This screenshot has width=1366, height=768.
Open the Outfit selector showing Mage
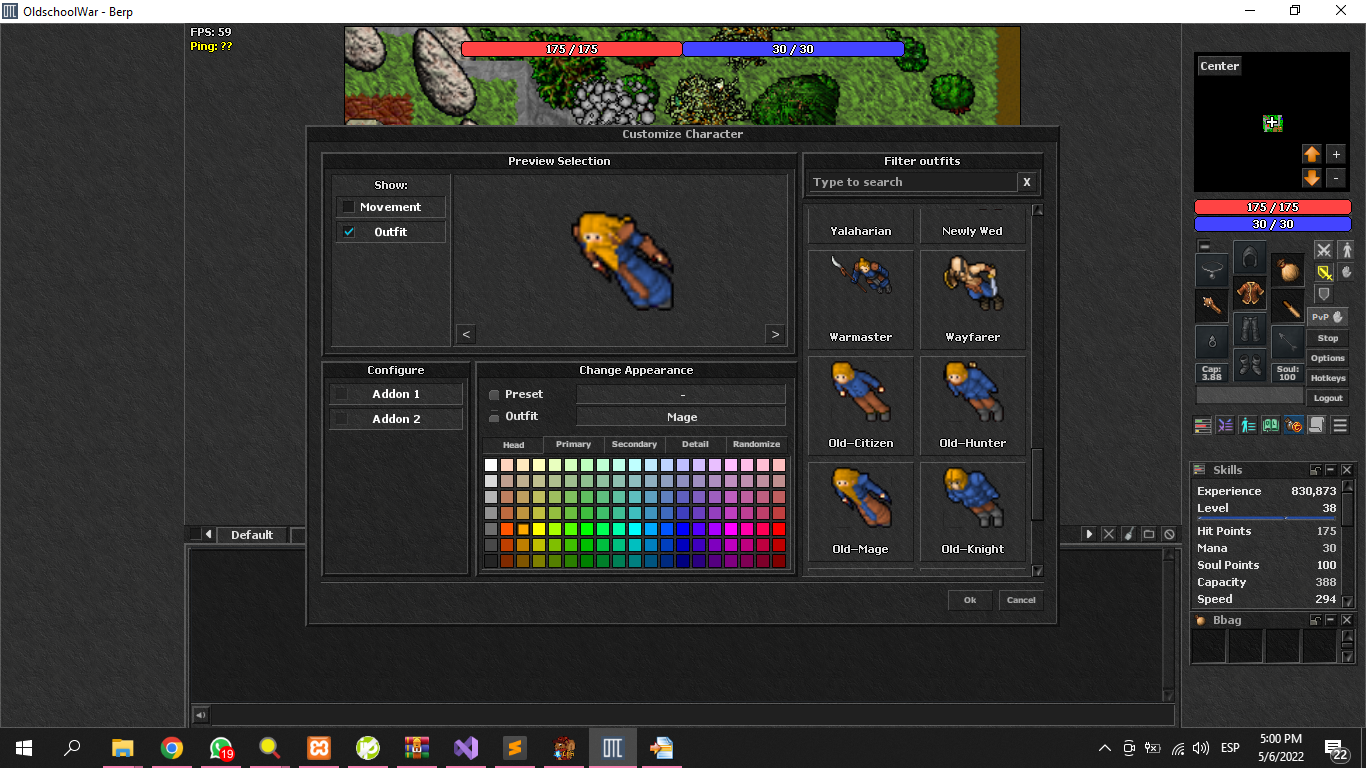click(x=681, y=417)
